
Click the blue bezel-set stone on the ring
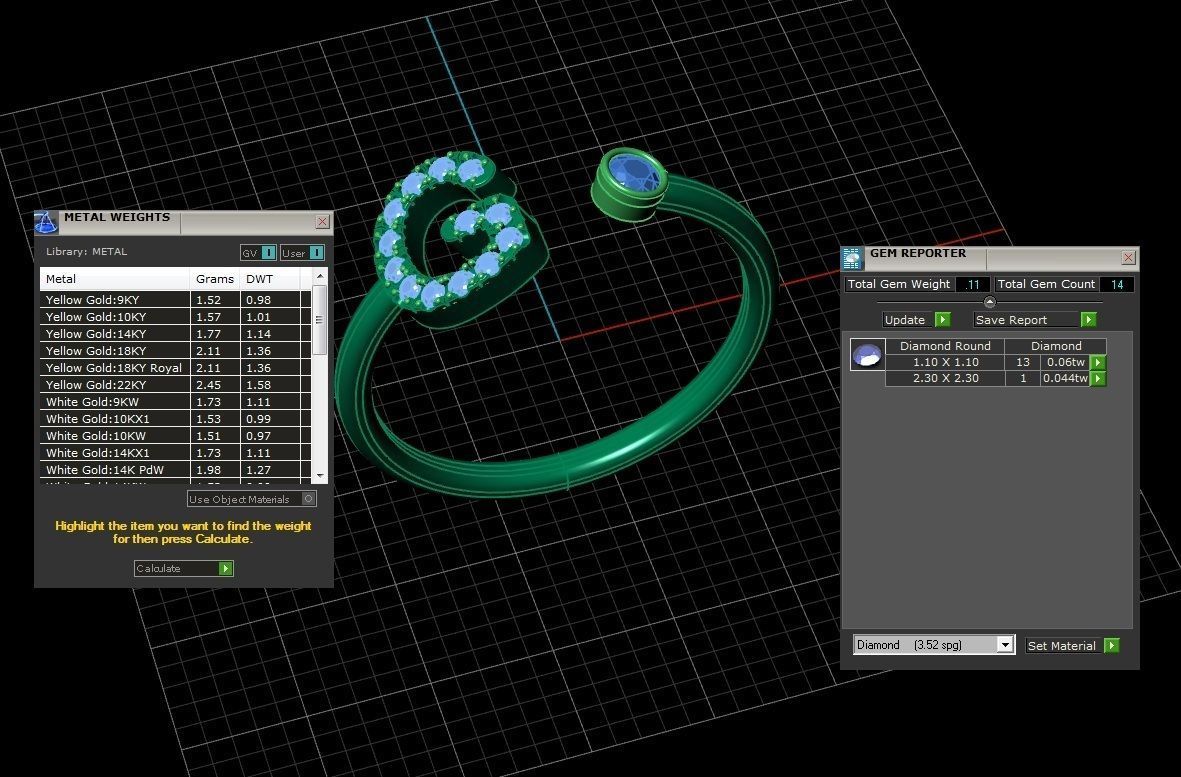tap(634, 173)
